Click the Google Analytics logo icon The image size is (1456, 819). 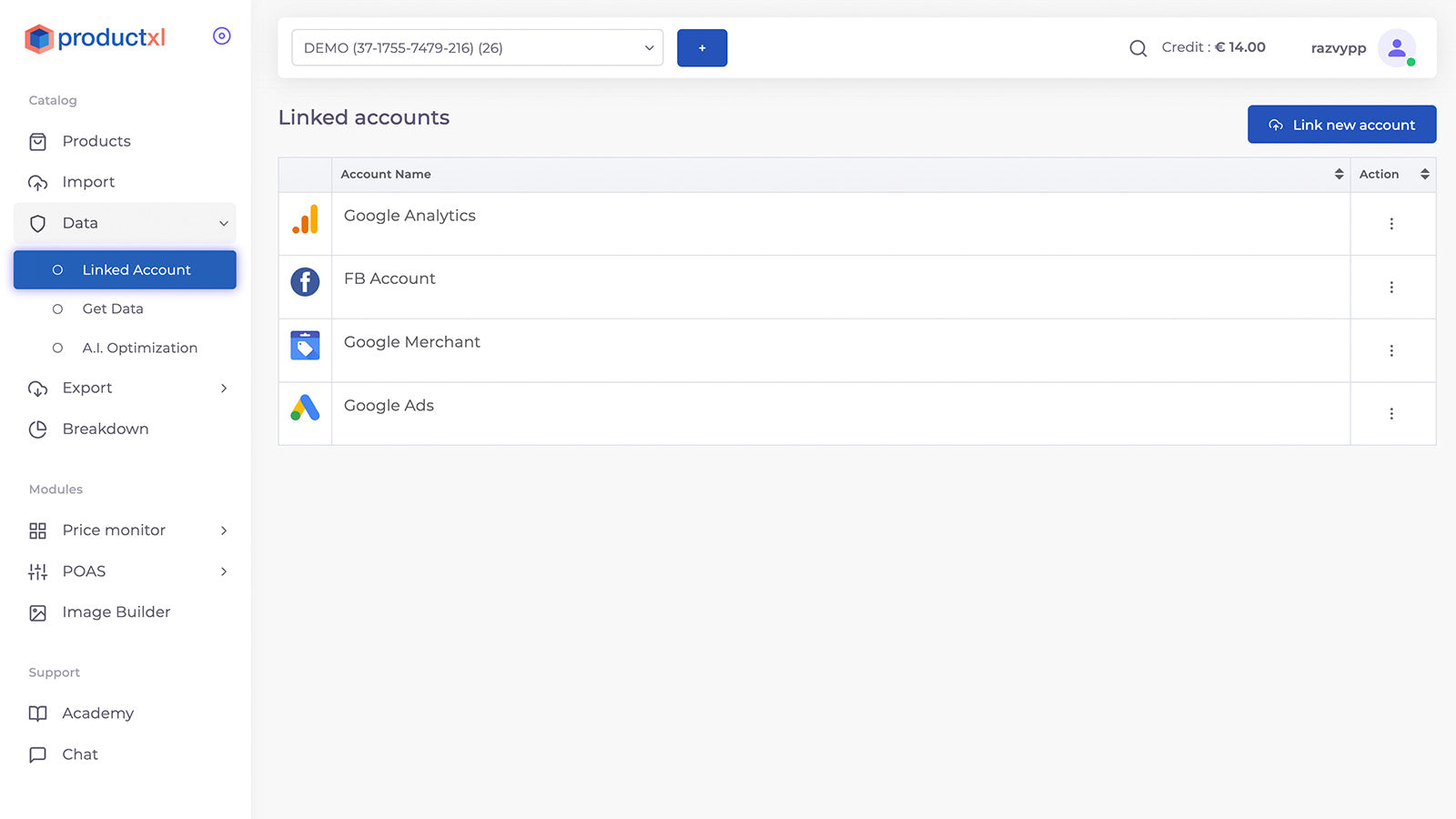305,219
